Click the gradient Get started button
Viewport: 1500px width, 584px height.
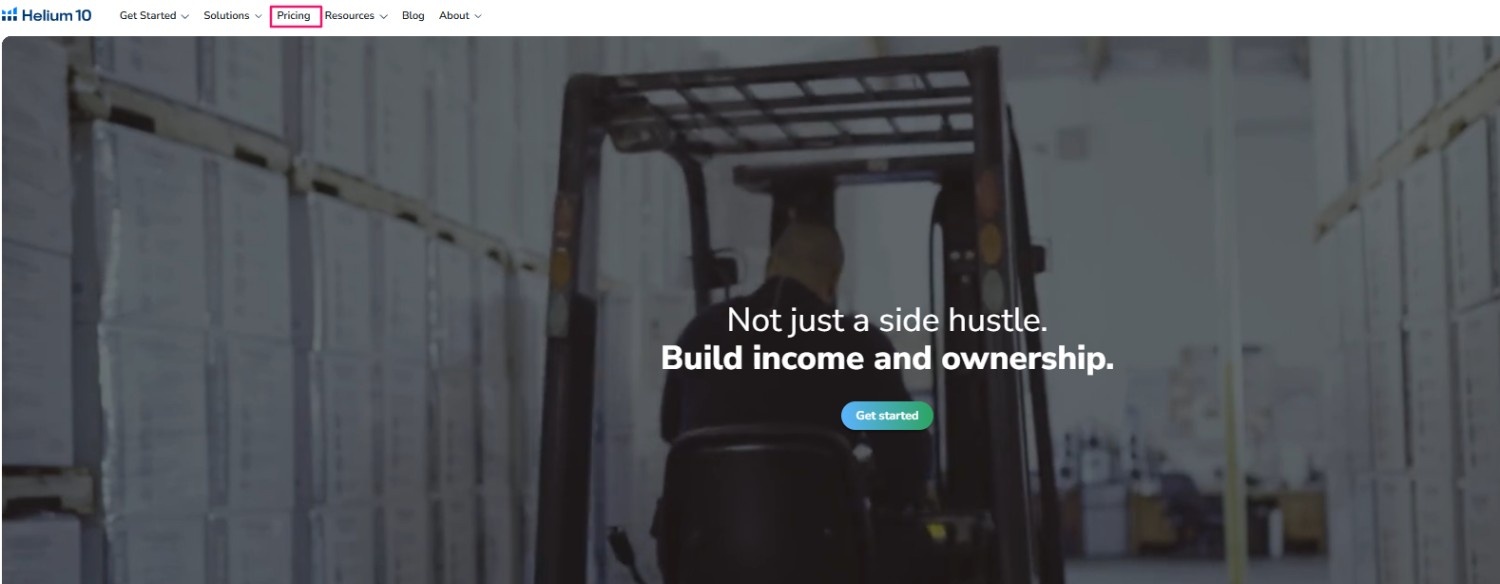pos(887,416)
